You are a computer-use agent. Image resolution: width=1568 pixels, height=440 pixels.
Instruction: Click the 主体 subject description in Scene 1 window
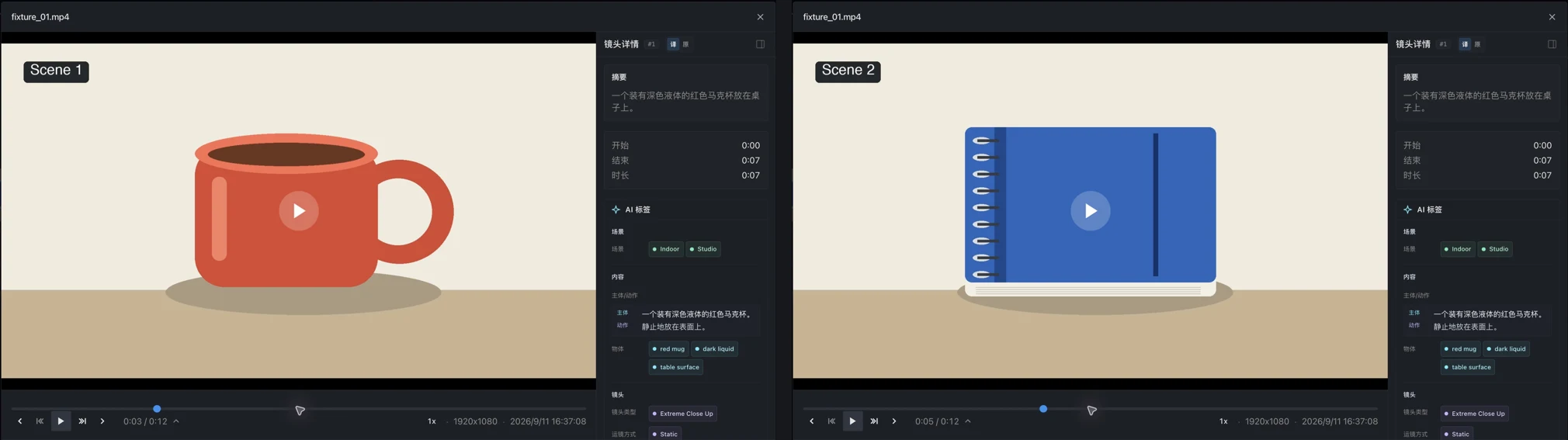point(698,314)
